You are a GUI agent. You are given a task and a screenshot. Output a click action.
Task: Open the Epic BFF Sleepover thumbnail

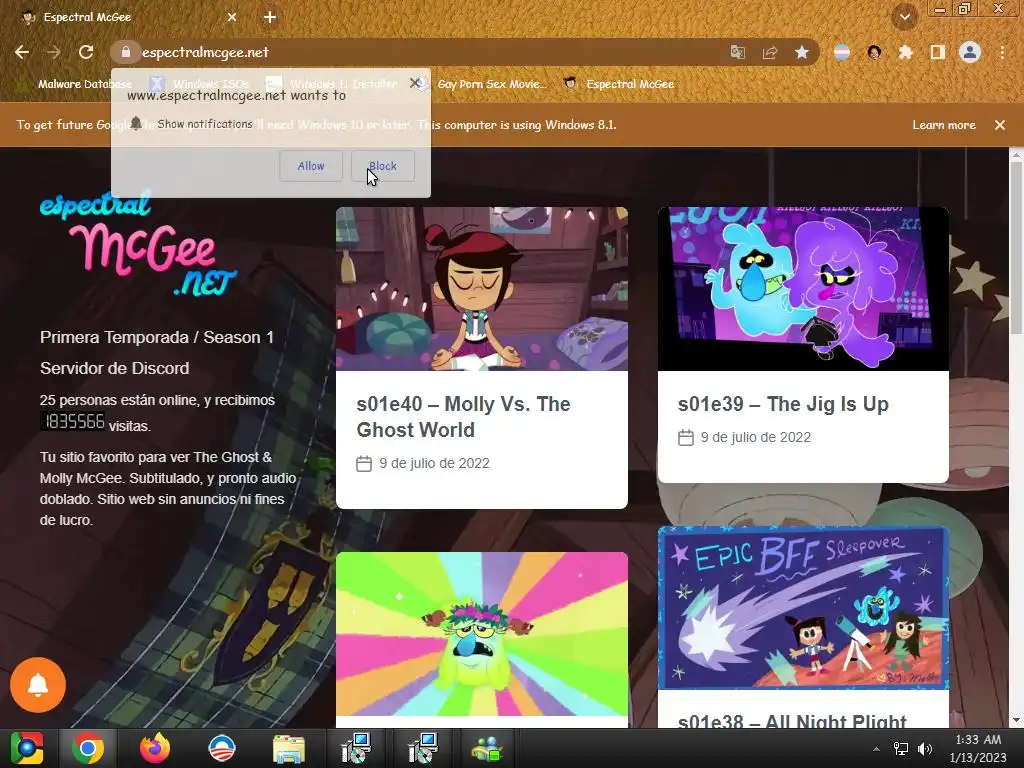pyautogui.click(x=803, y=608)
